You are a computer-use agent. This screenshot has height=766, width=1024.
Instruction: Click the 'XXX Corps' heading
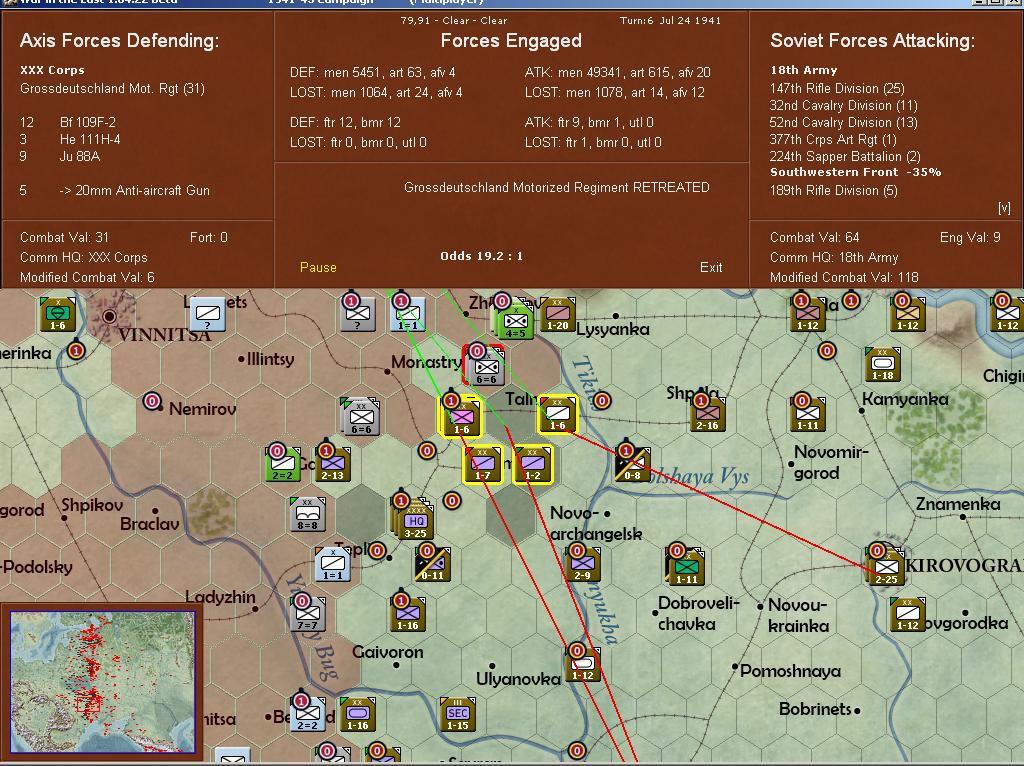point(52,70)
